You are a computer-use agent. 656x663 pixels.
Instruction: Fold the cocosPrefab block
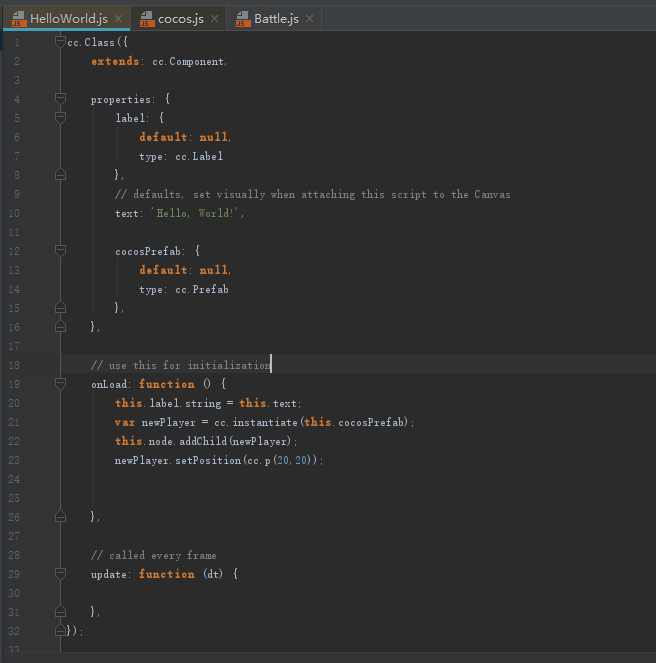coord(60,251)
